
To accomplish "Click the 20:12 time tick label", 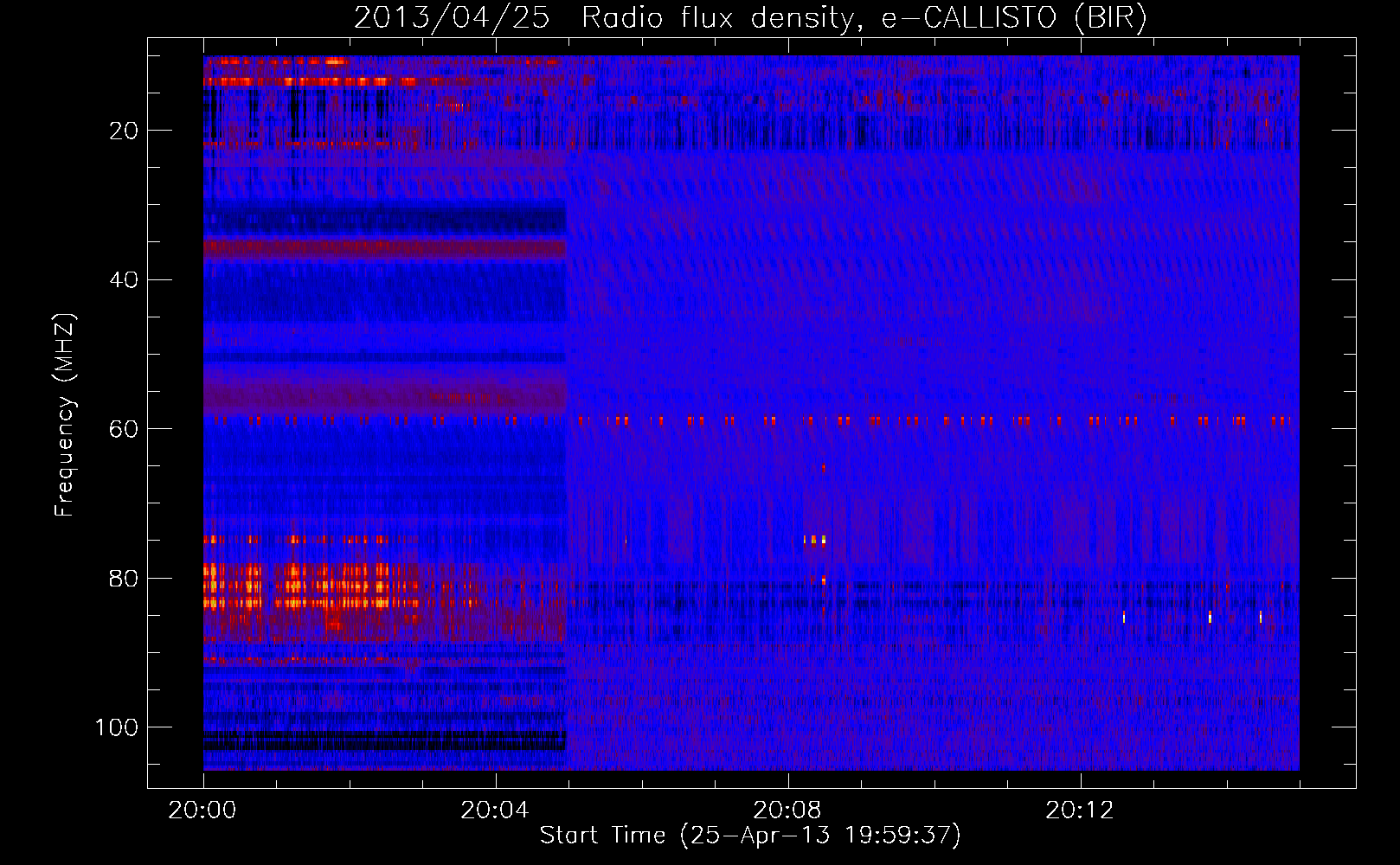I will coord(1079,811).
